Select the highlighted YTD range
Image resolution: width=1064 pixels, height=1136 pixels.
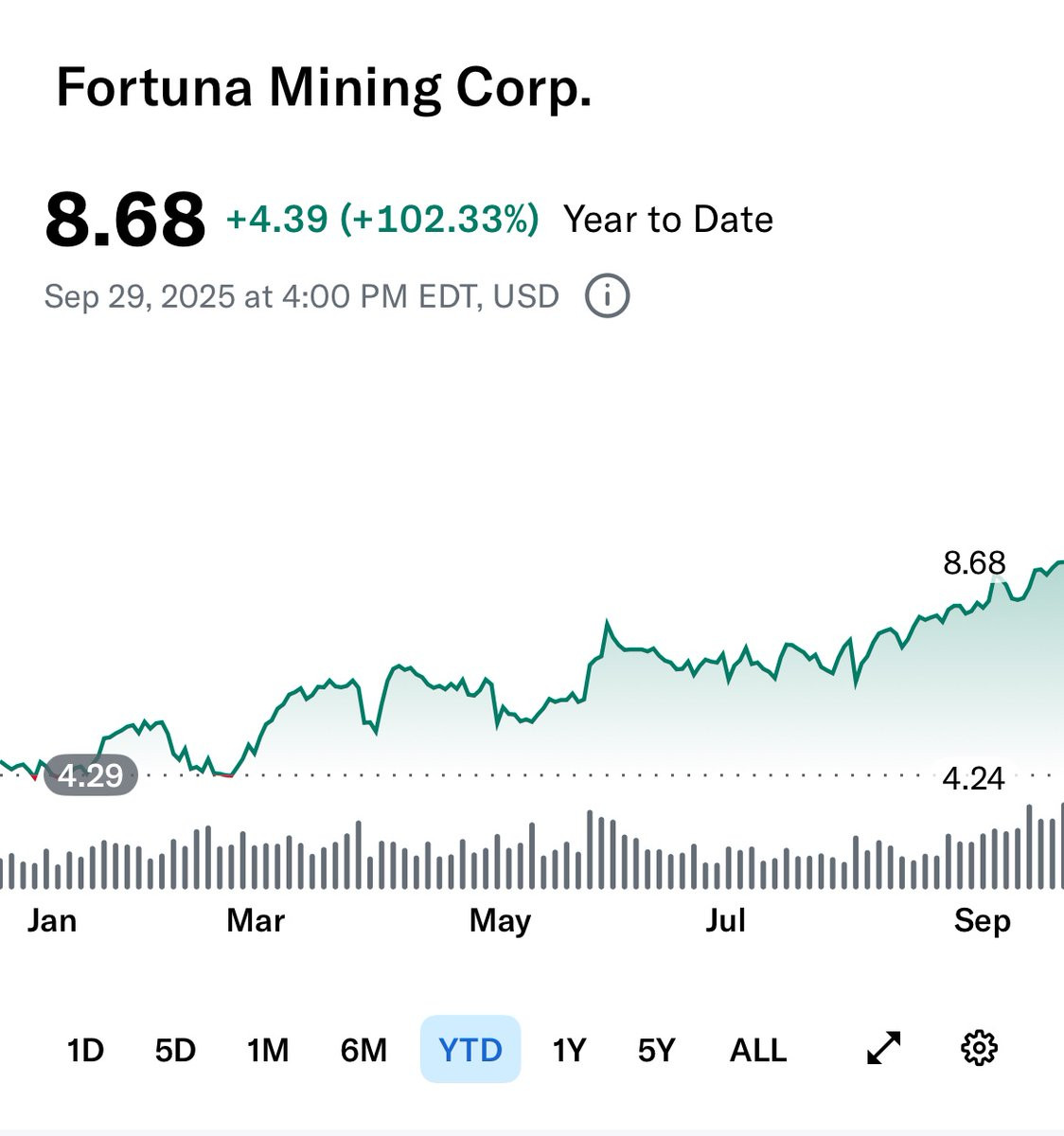470,1049
